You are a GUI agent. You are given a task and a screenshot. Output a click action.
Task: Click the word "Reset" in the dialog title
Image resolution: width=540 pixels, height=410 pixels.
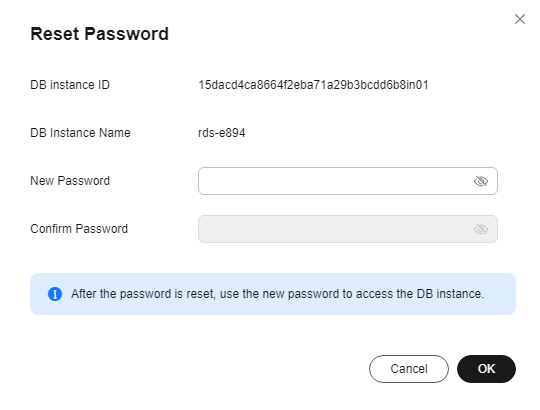point(55,34)
